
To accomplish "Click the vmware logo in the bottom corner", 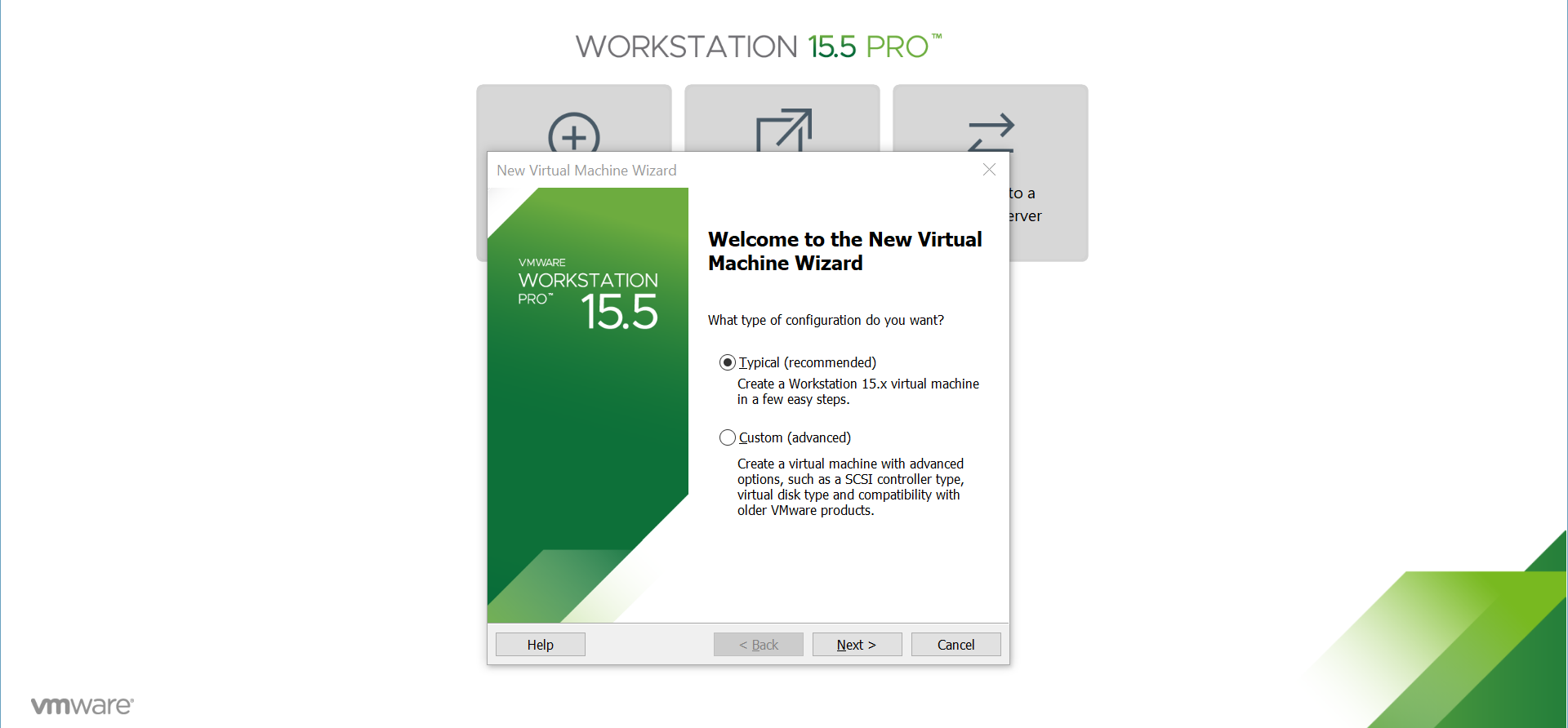I will [82, 706].
